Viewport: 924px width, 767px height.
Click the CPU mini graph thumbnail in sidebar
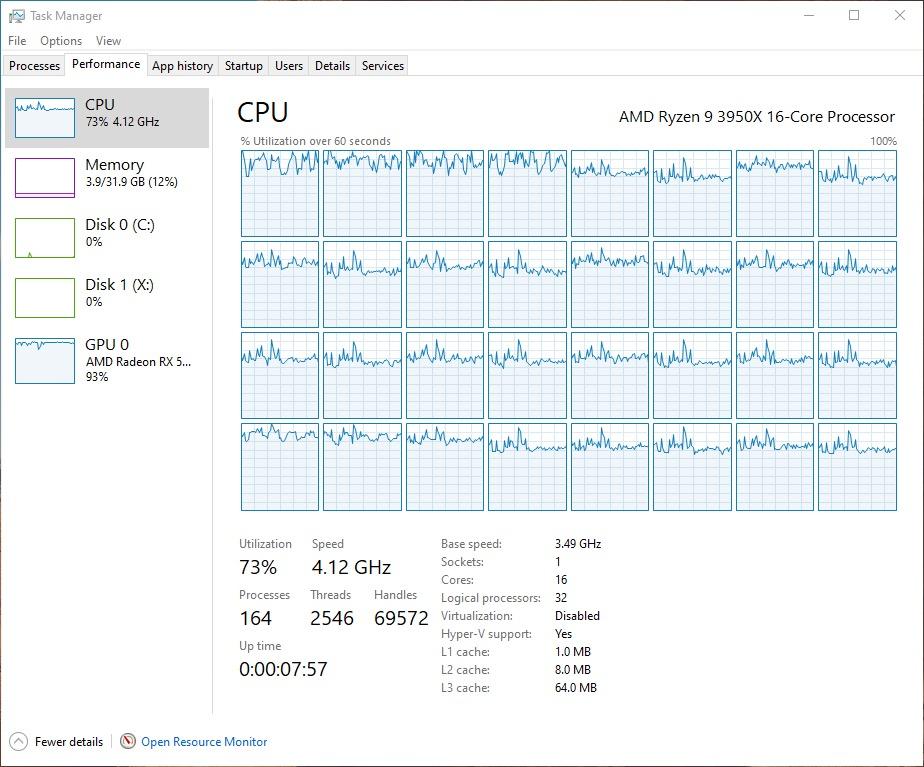[45, 118]
